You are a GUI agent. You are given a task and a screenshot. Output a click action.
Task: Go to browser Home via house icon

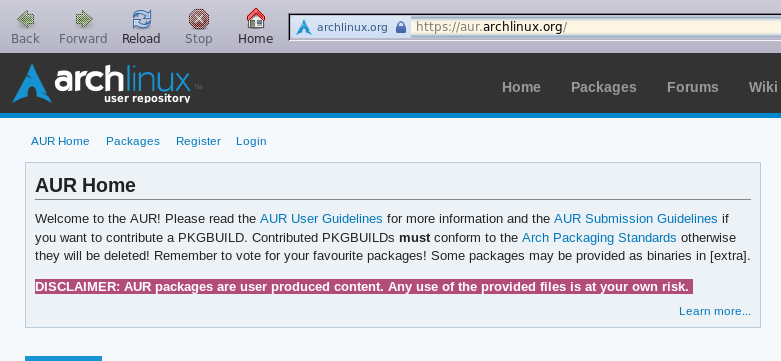pyautogui.click(x=256, y=18)
